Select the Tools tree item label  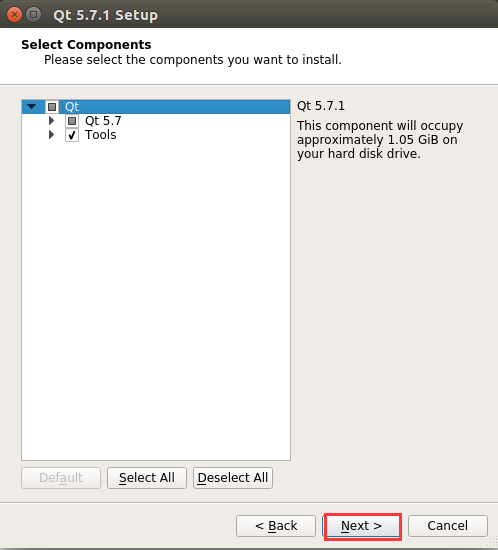[101, 135]
